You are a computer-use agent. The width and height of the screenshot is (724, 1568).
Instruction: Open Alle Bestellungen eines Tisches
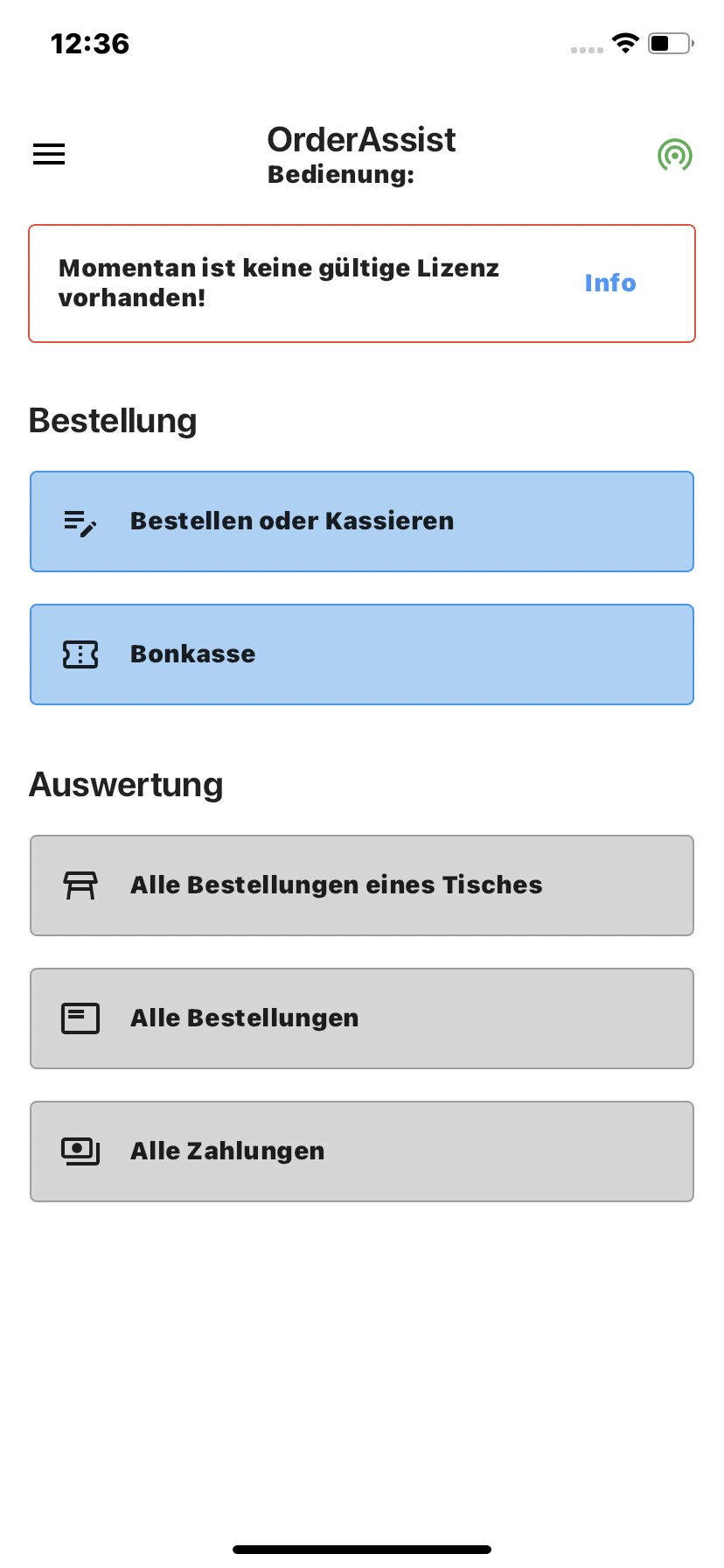pyautogui.click(x=362, y=885)
